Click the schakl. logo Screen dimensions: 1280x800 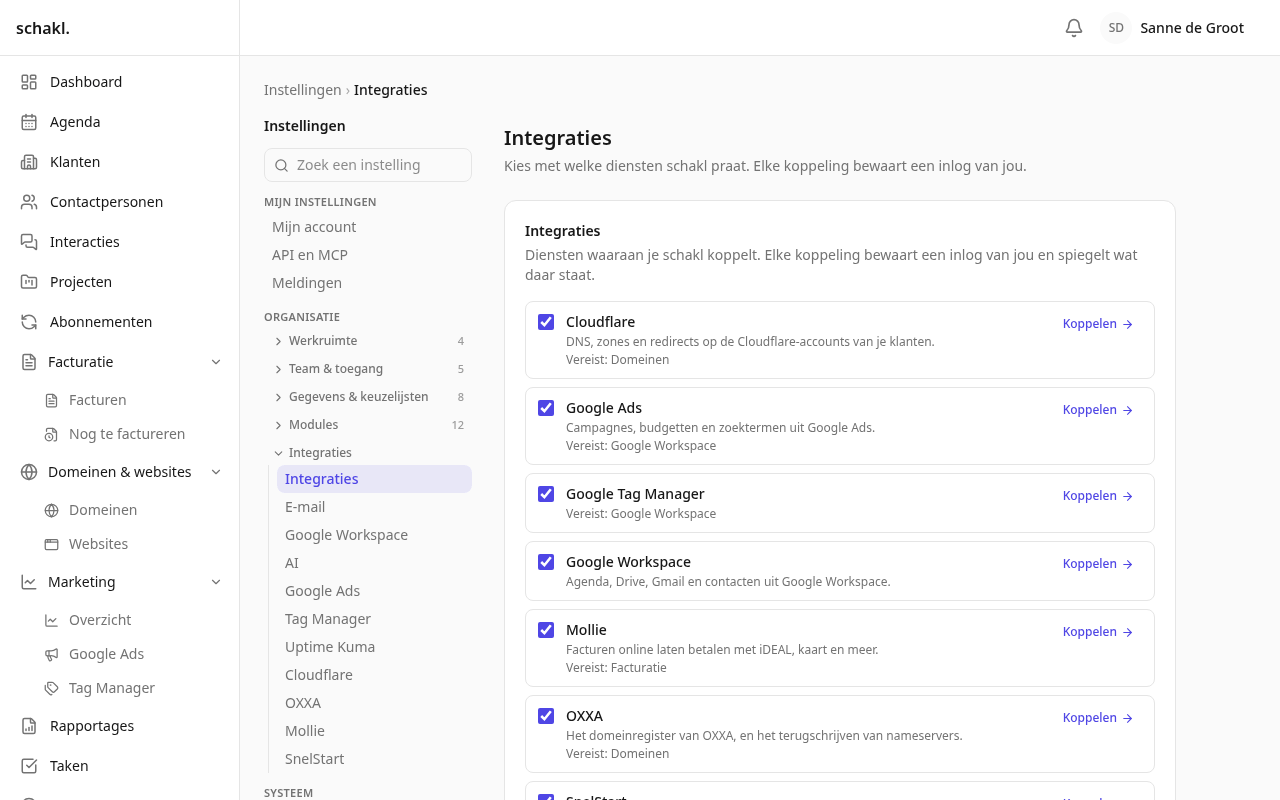click(43, 28)
